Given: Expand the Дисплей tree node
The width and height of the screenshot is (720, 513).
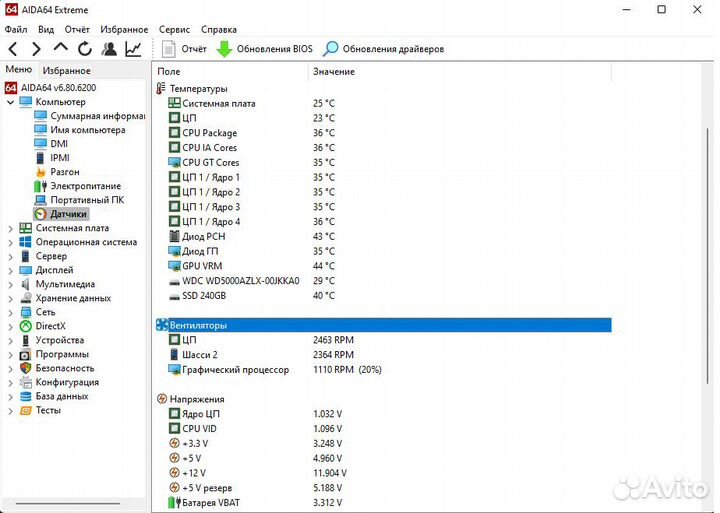Looking at the screenshot, I should (11, 271).
